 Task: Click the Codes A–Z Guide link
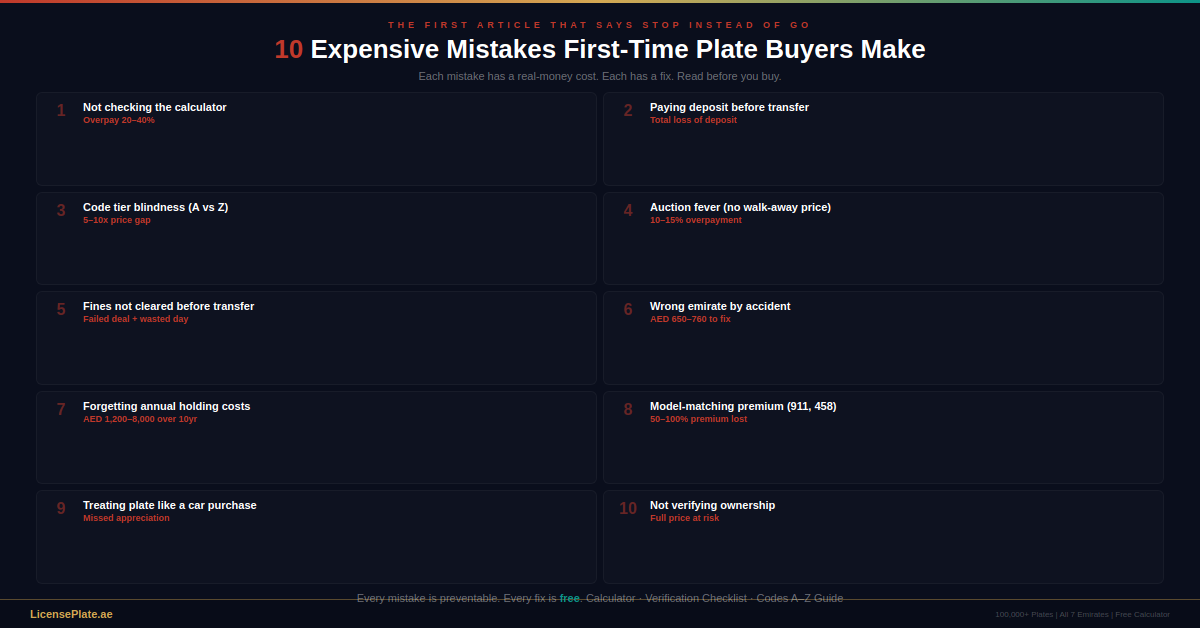coord(802,598)
